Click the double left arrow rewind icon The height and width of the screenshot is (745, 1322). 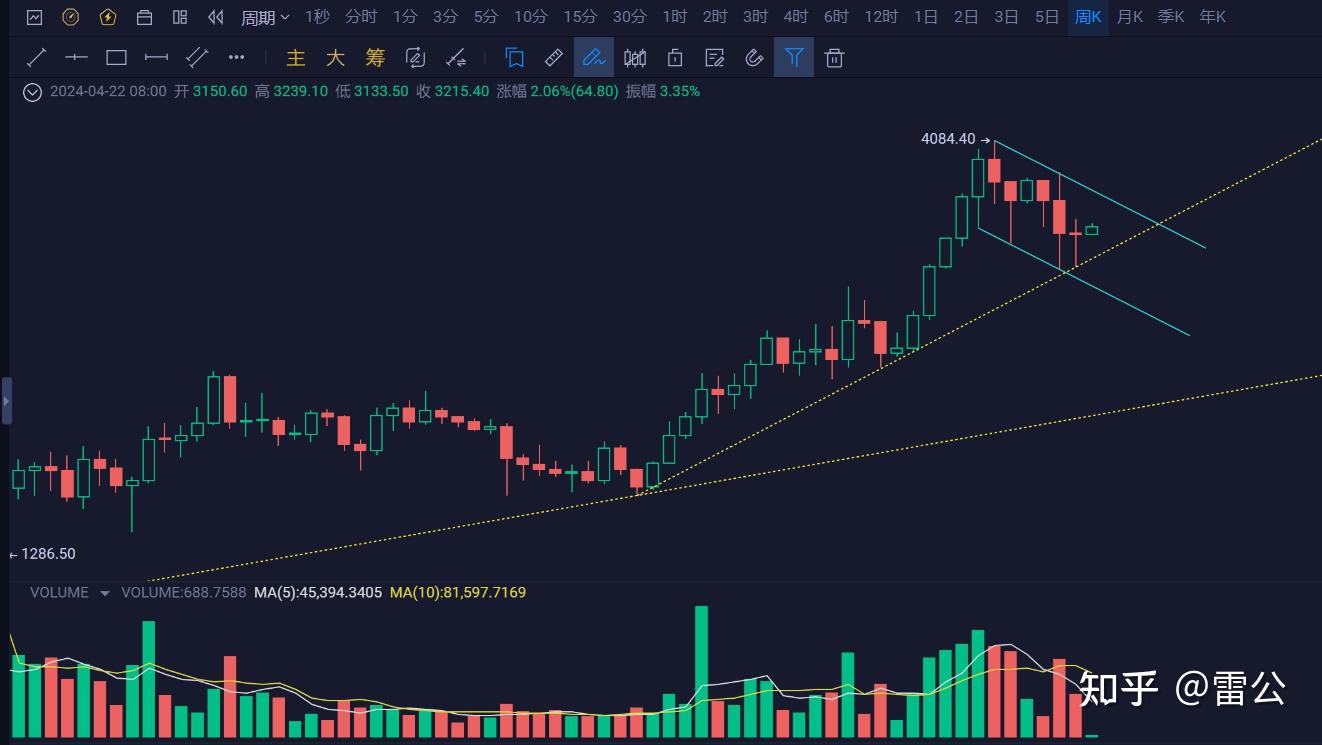pyautogui.click(x=215, y=17)
